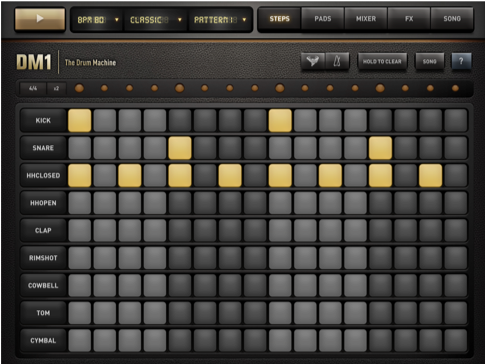This screenshot has width=485, height=364.
Task: Enable Kick step 16
Action: coord(456,120)
